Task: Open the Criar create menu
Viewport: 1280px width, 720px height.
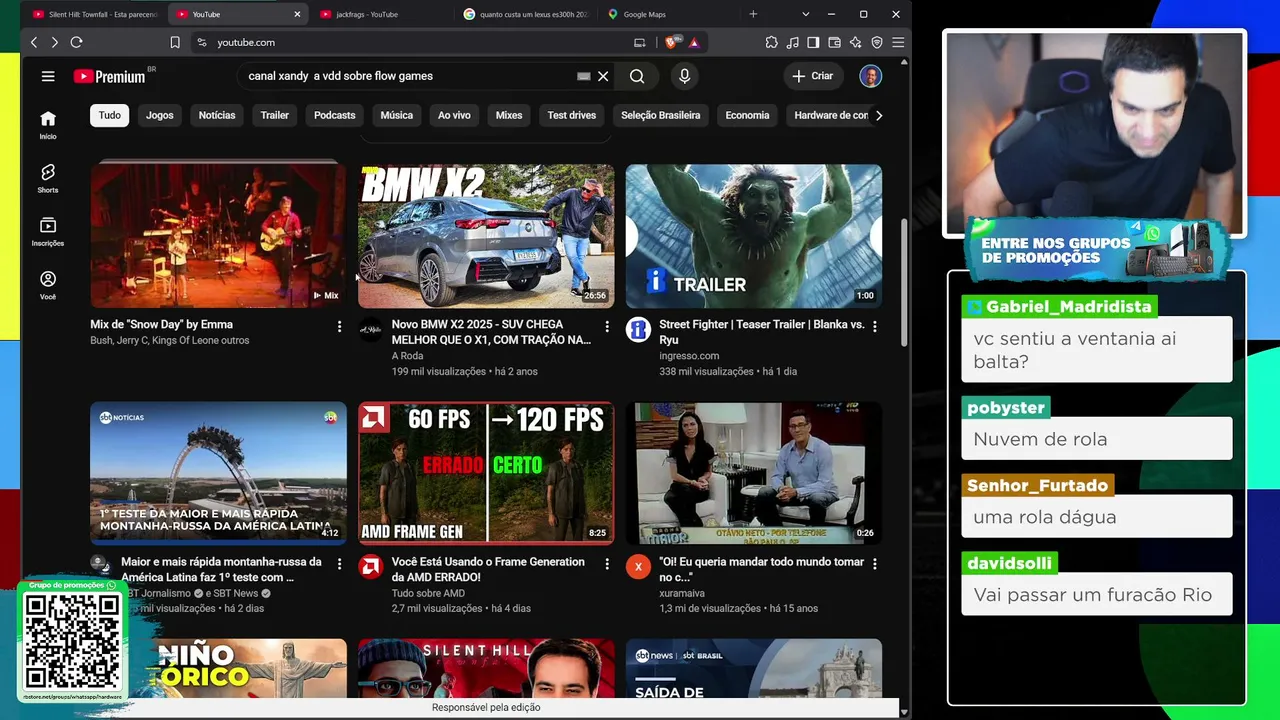Action: pos(812,76)
